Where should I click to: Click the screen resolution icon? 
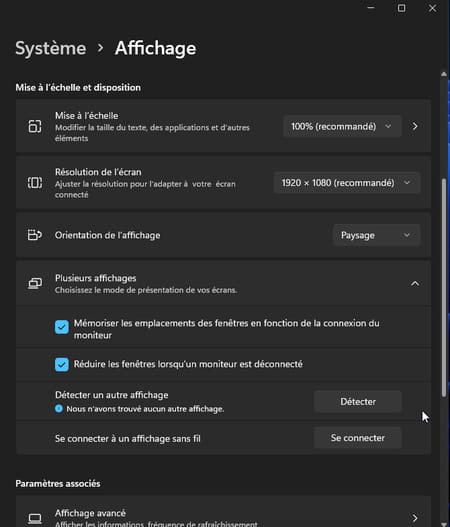tap(35, 183)
